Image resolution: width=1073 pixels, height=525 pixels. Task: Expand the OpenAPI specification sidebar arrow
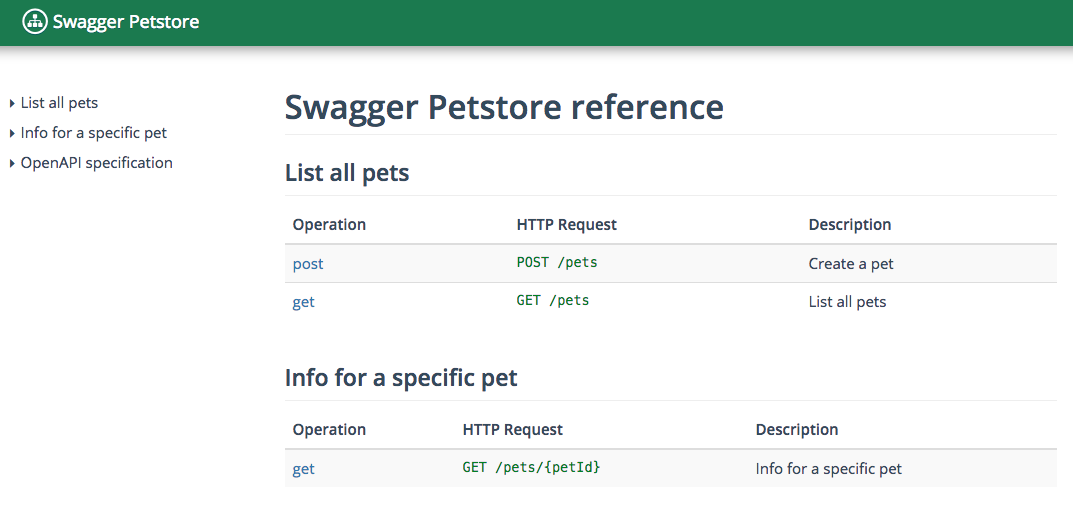tap(12, 164)
